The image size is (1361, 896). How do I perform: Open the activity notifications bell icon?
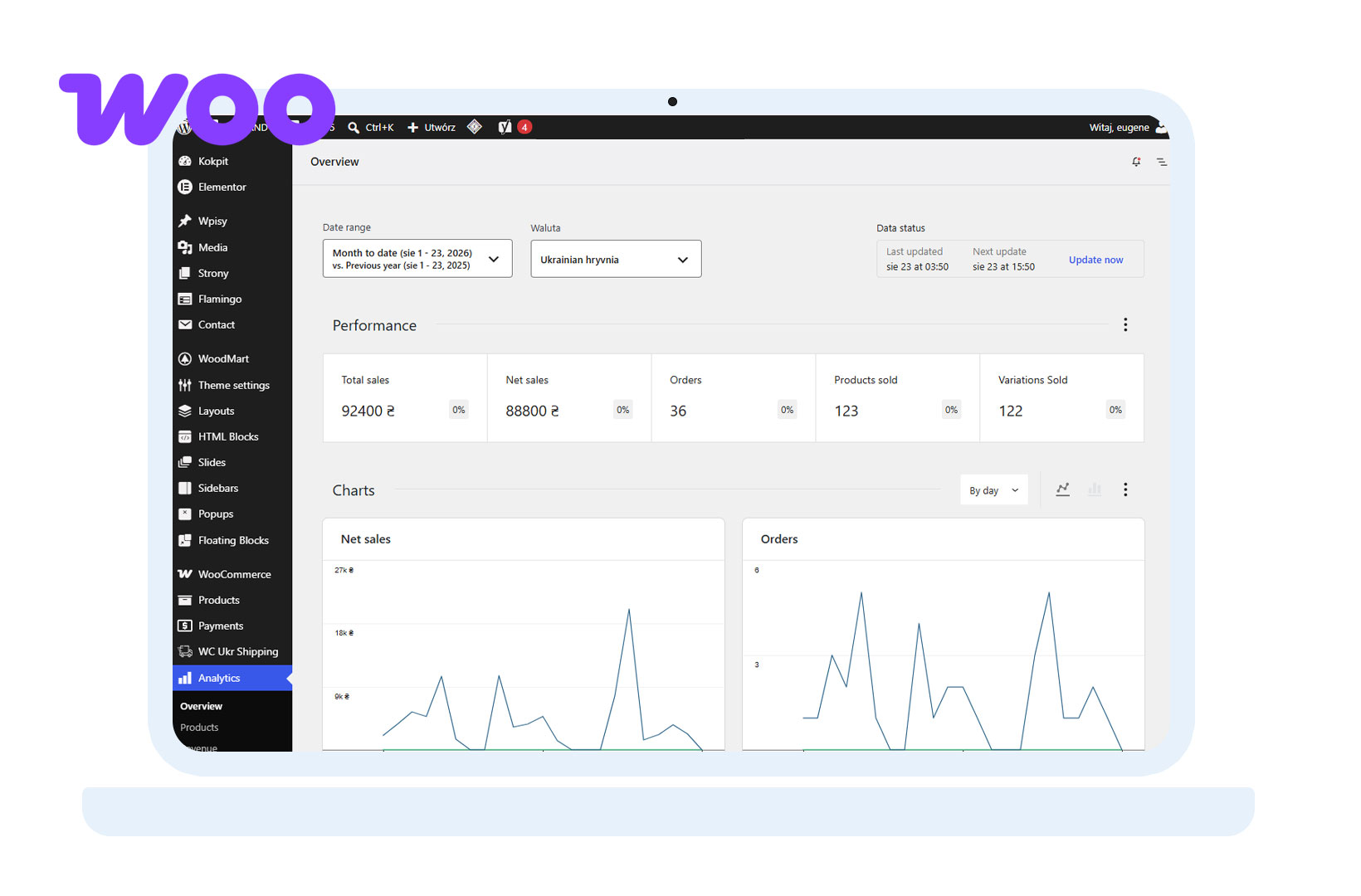coord(1136,162)
